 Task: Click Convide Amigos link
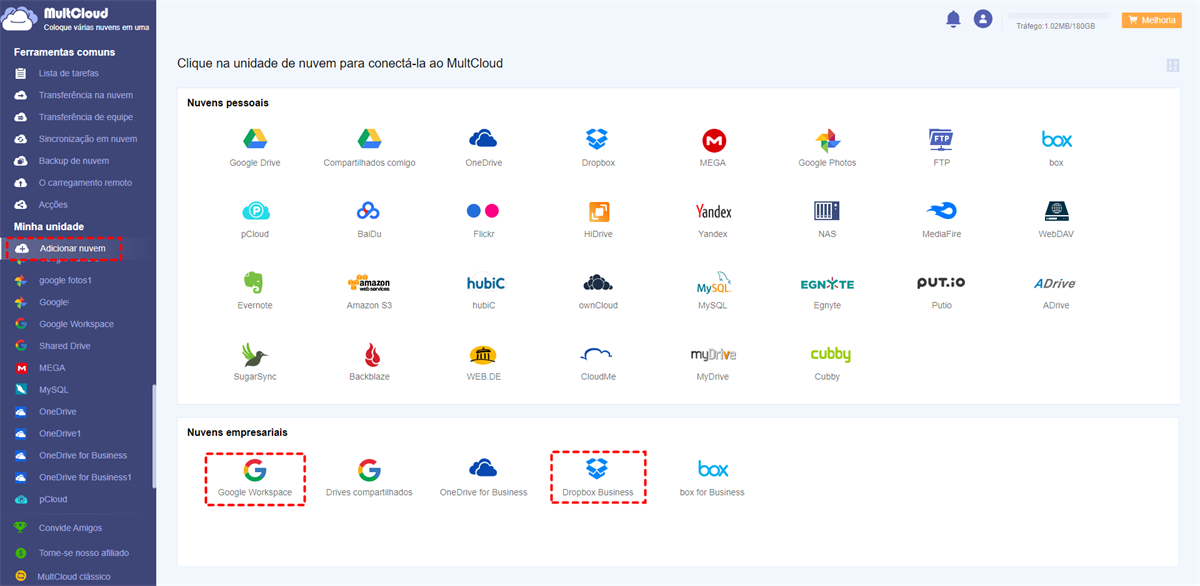click(70, 528)
